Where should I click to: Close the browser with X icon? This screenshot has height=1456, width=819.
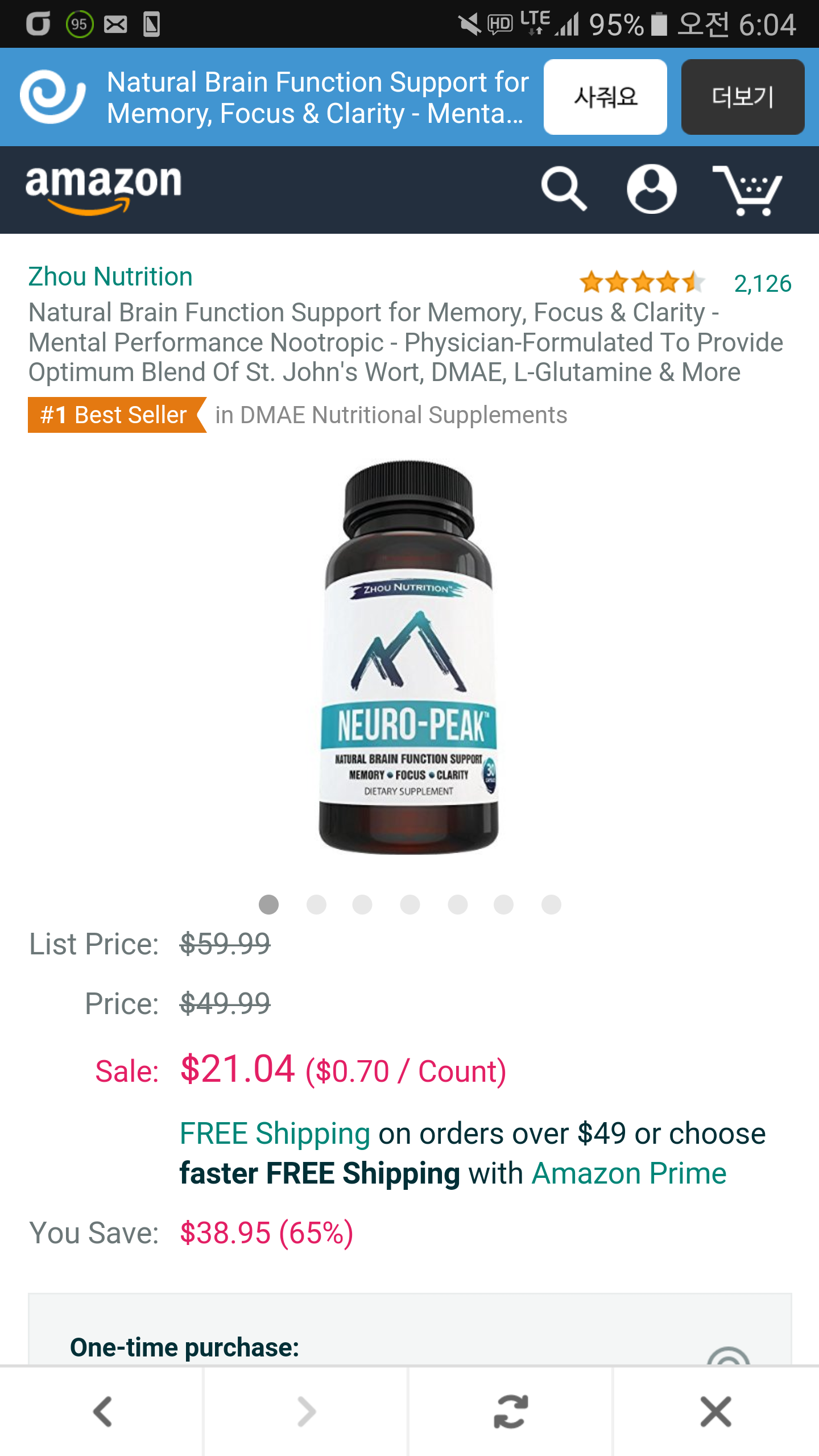[x=716, y=1412]
